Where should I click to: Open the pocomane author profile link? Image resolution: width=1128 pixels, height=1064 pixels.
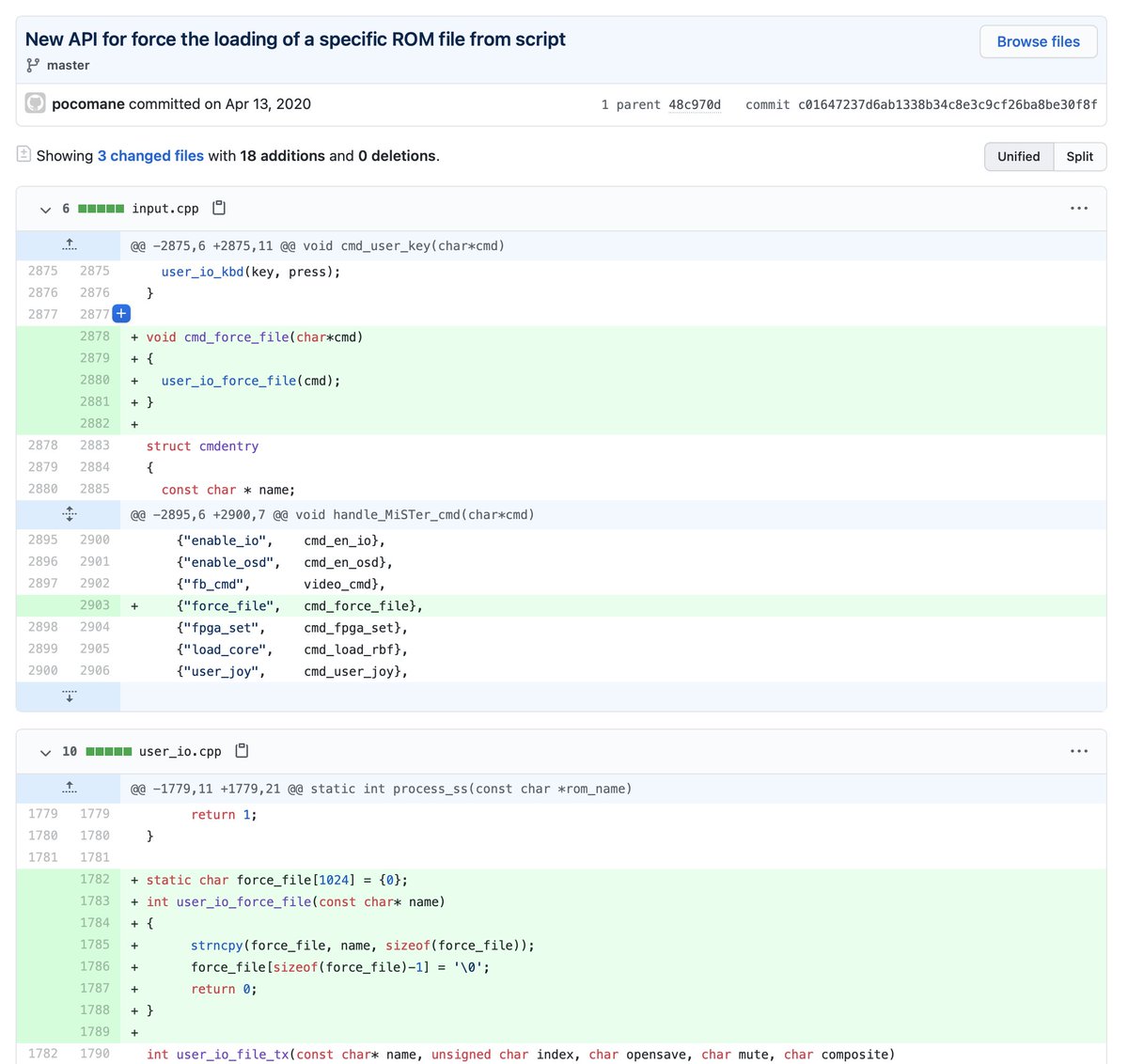88,103
